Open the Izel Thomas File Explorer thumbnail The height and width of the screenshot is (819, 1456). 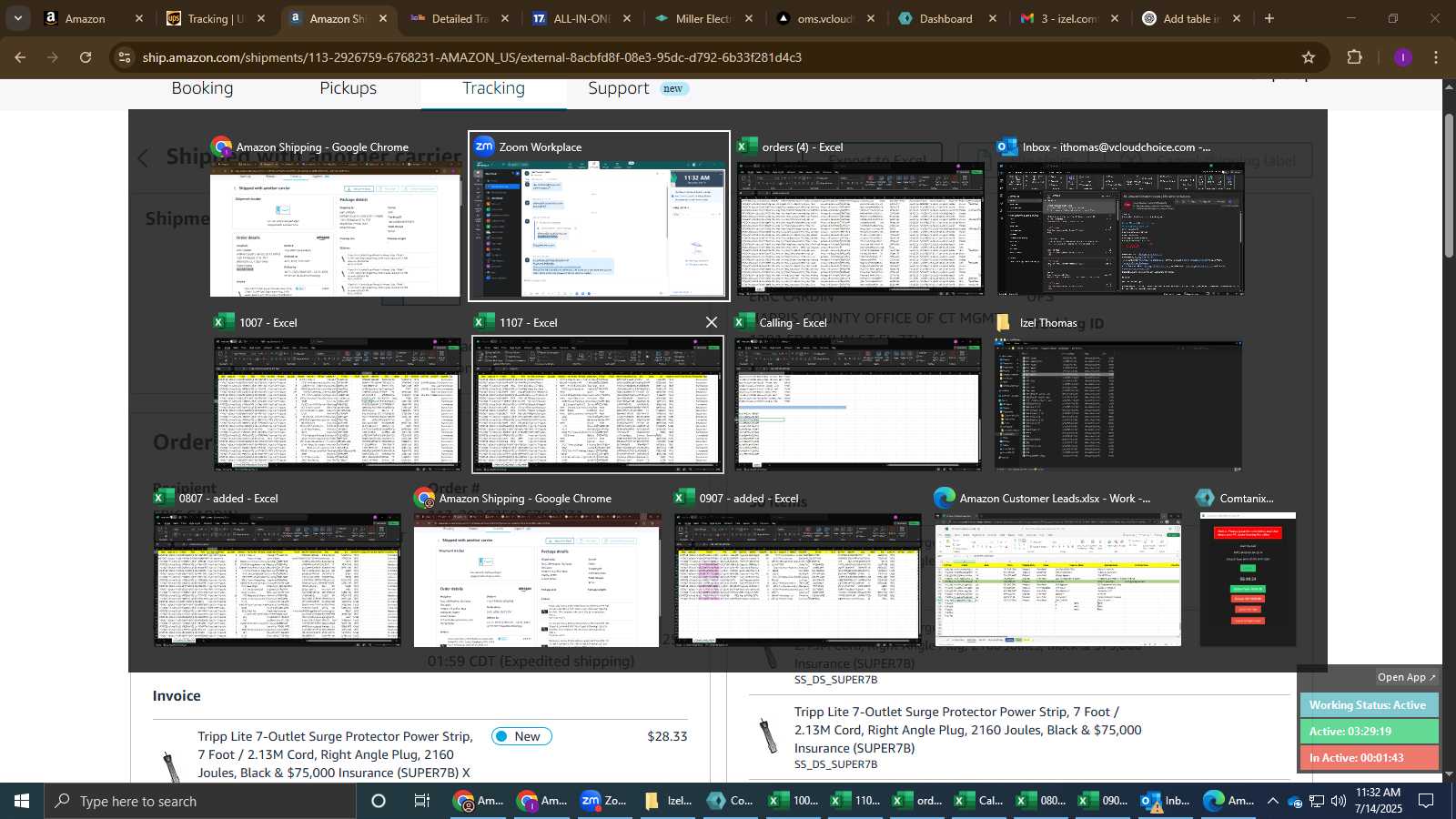point(1118,391)
